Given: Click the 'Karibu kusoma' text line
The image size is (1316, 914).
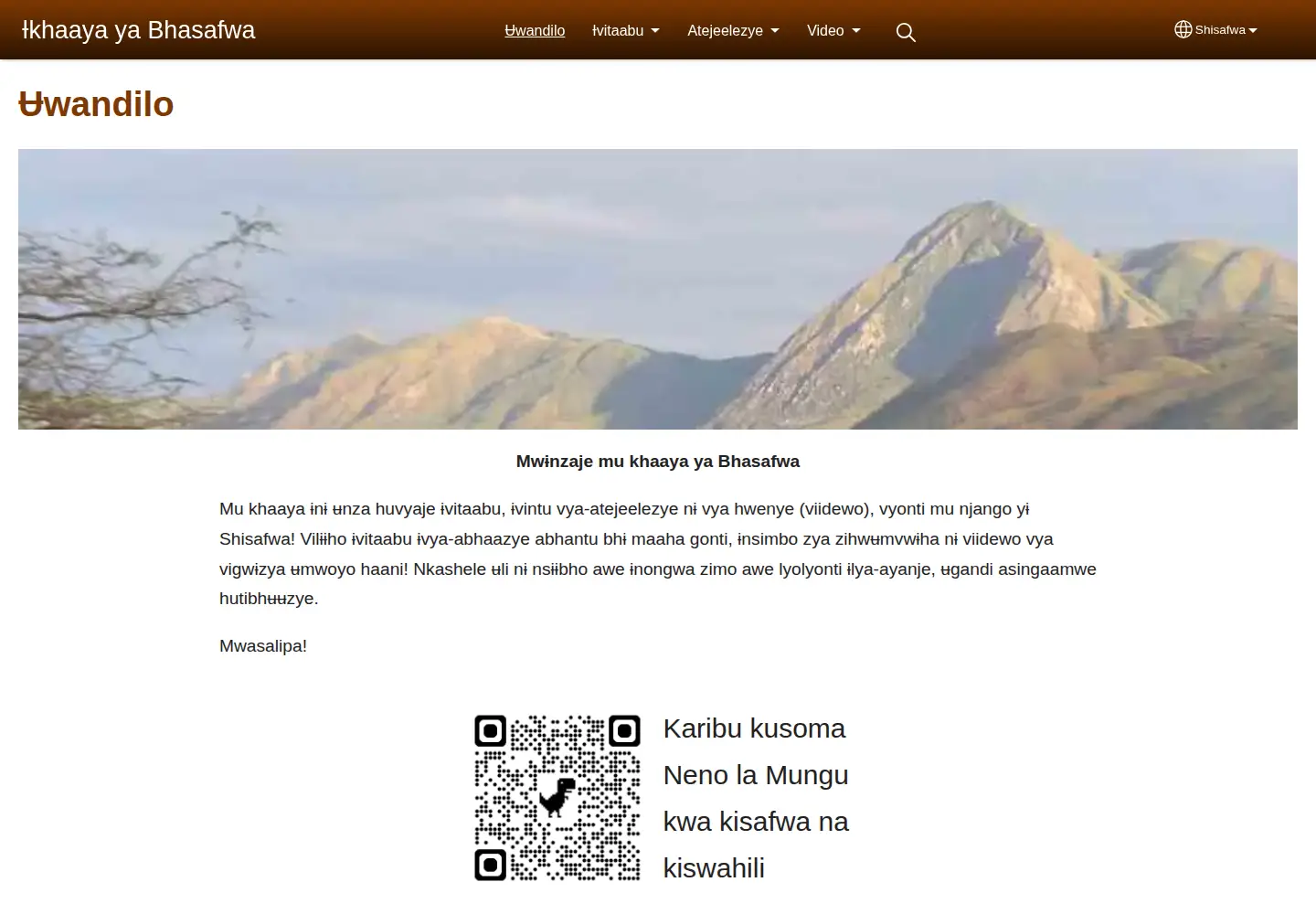Looking at the screenshot, I should pyautogui.click(x=755, y=728).
